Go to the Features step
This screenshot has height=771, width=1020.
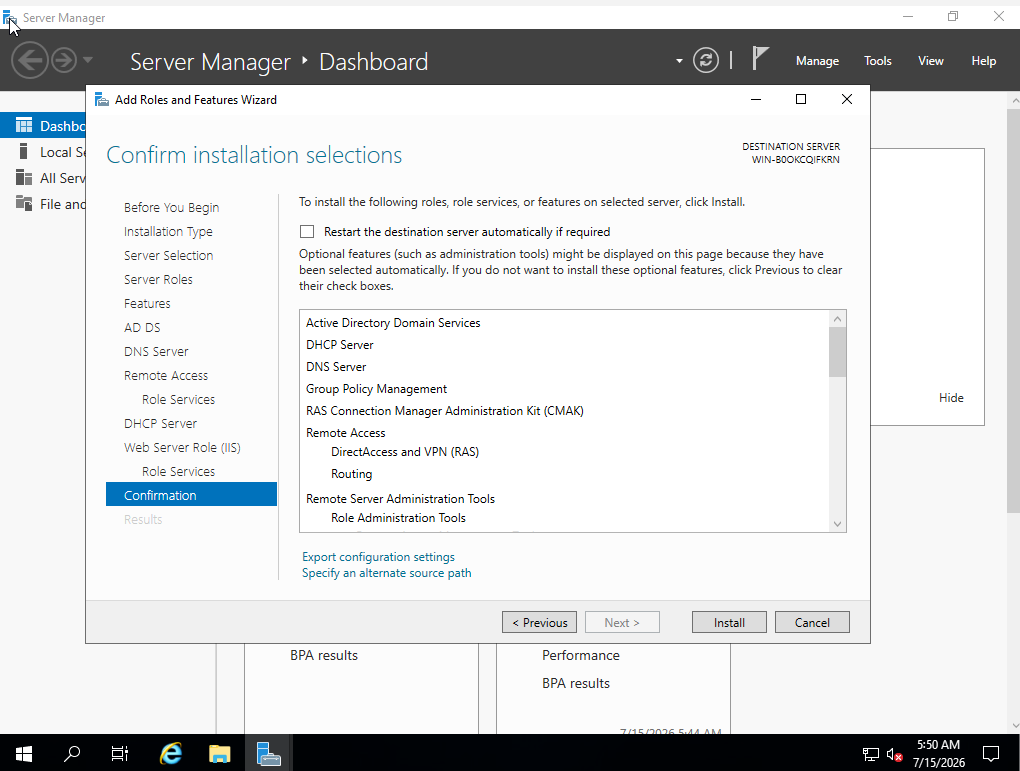147,304
